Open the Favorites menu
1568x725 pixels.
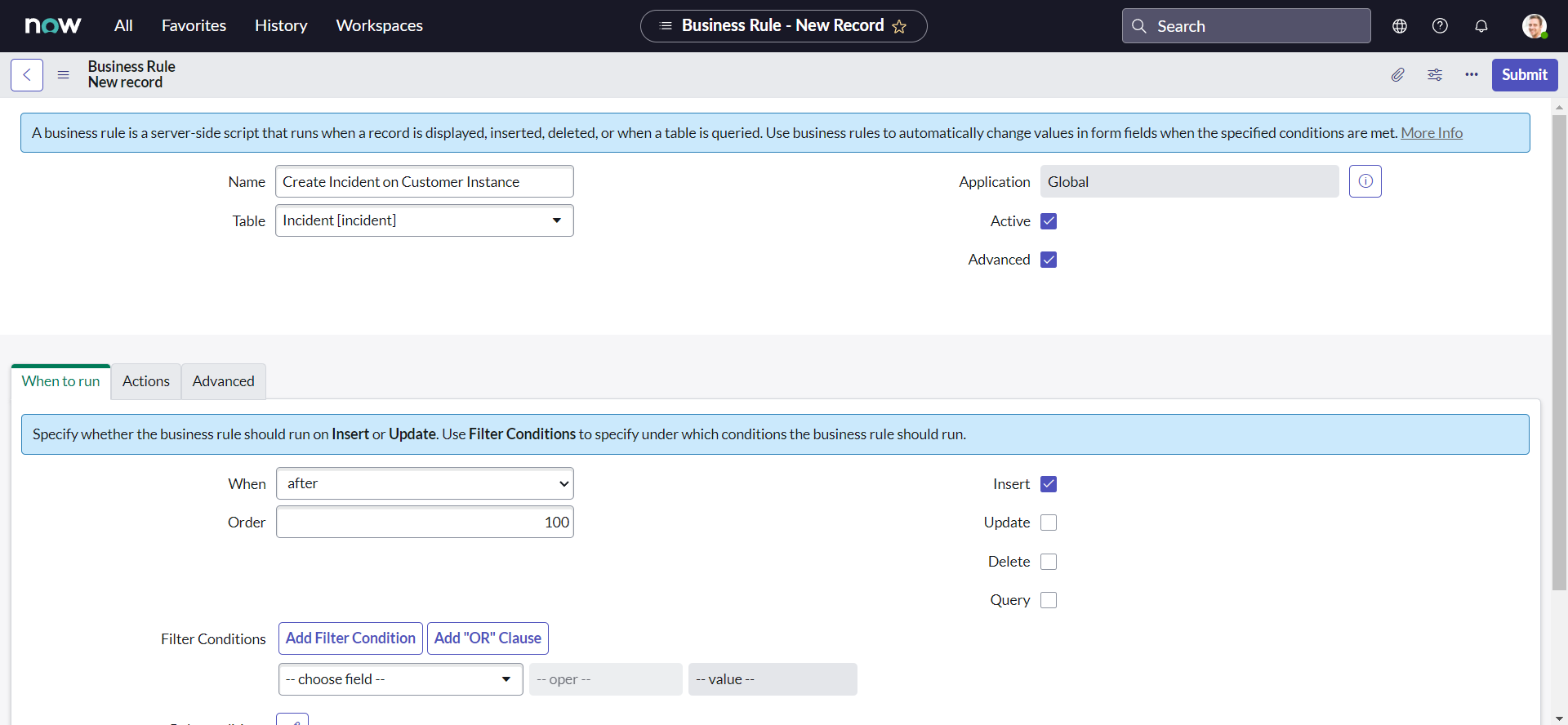point(194,25)
